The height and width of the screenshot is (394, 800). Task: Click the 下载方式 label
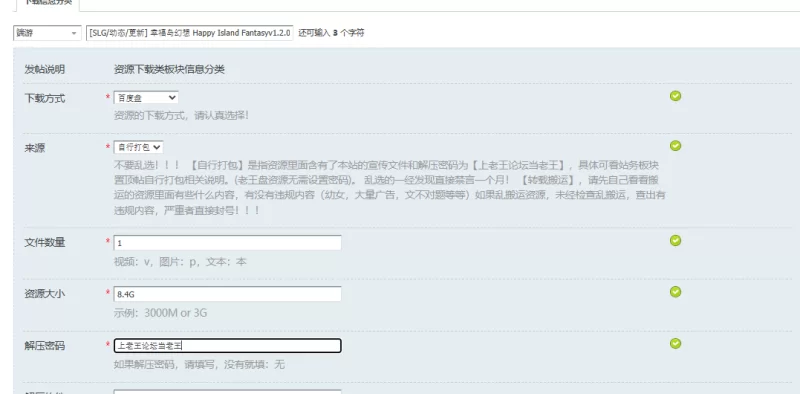tap(45, 98)
